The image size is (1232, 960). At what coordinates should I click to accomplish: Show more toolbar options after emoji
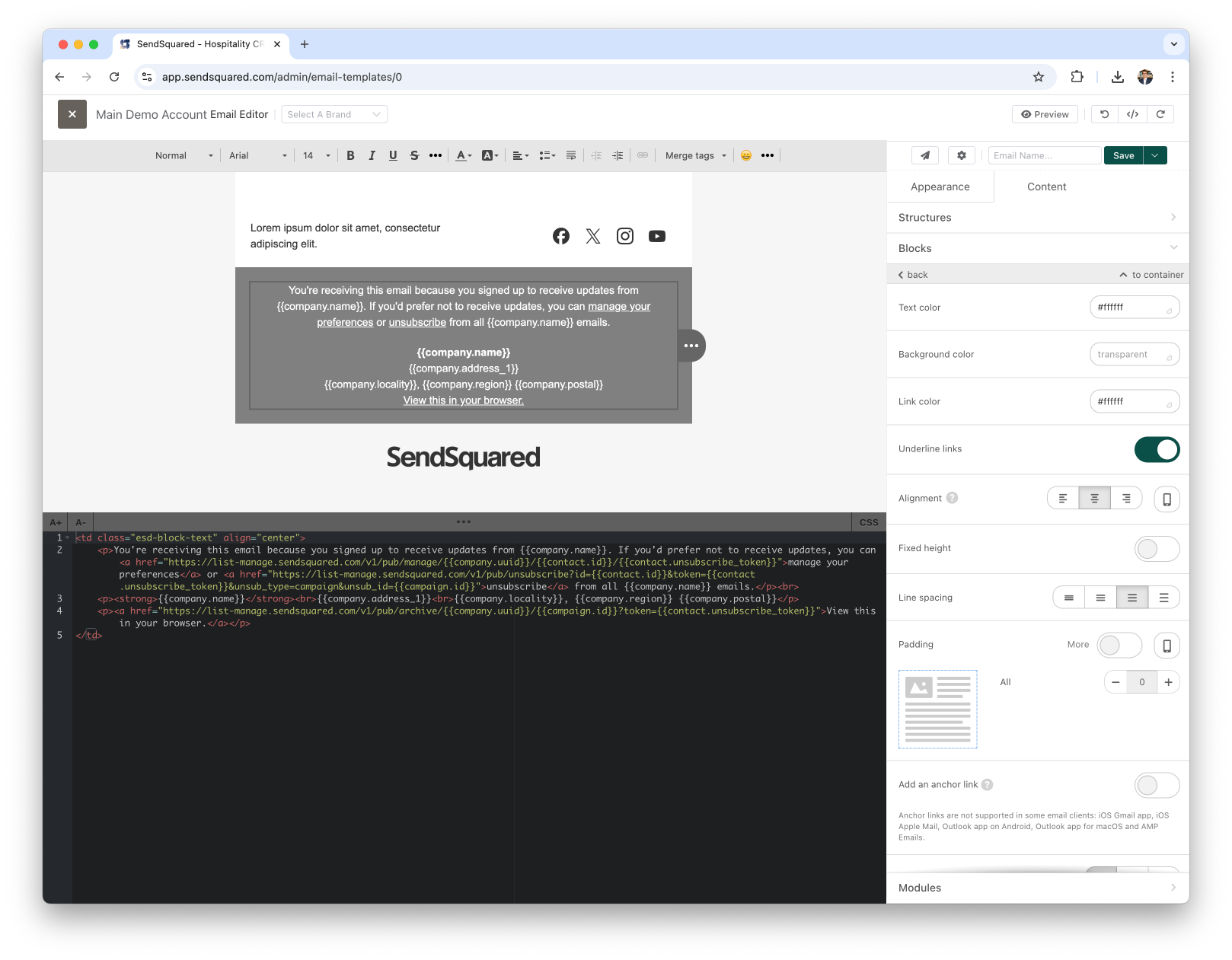[x=768, y=155]
